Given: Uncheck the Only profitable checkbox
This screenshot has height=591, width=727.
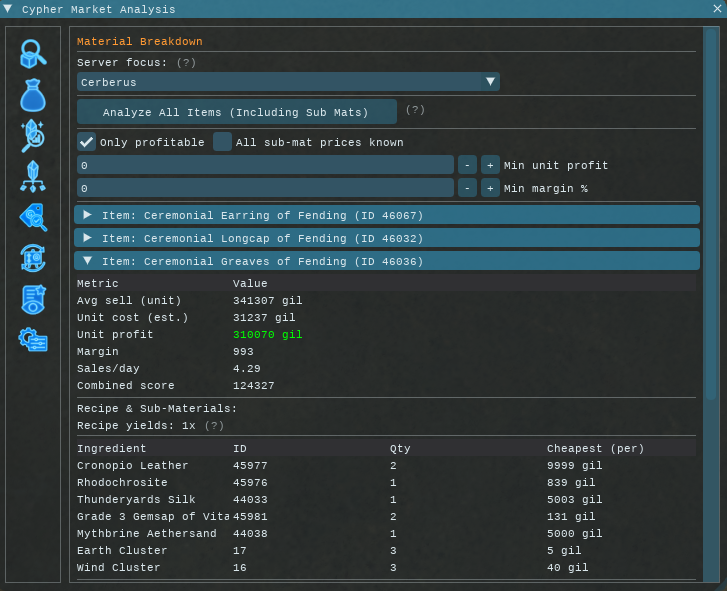Looking at the screenshot, I should (x=87, y=142).
